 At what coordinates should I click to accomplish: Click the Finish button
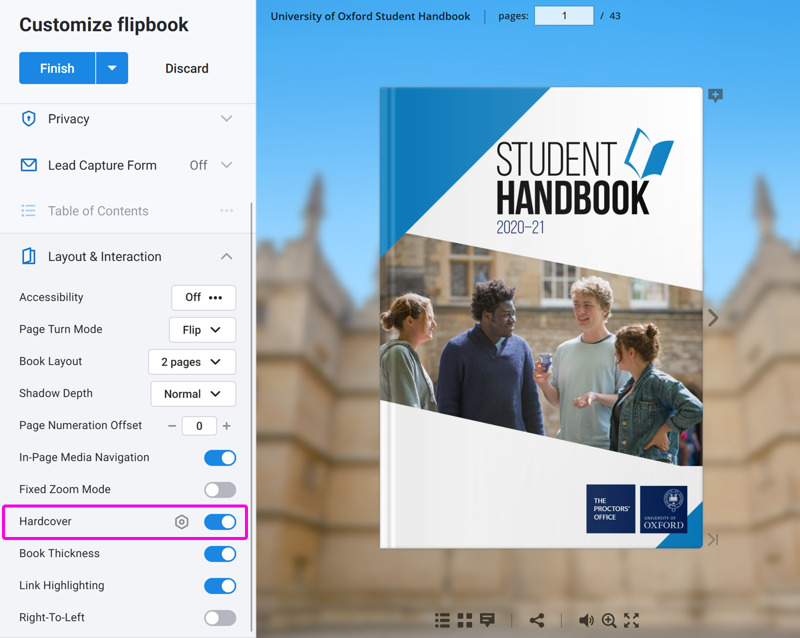pyautogui.click(x=57, y=68)
